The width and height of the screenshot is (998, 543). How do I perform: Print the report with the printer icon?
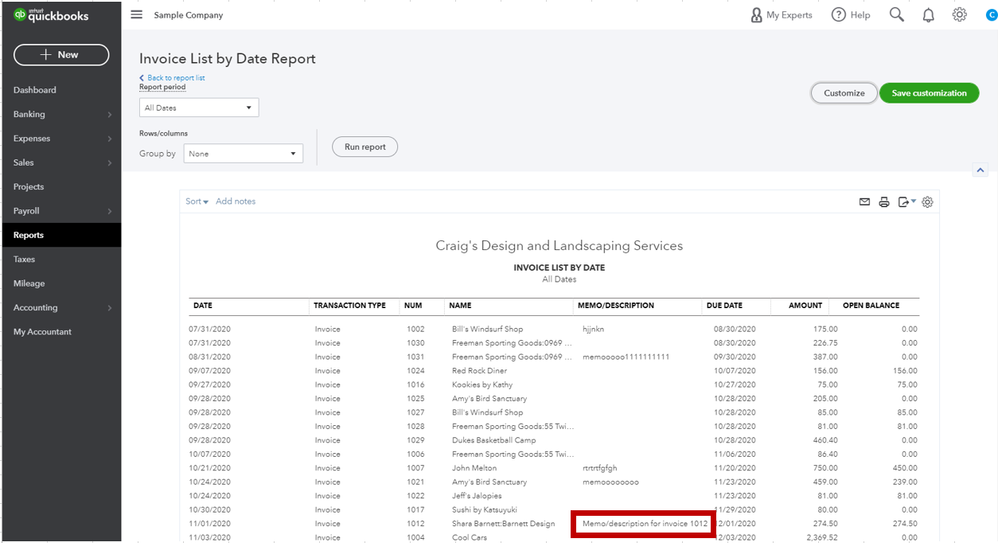884,202
